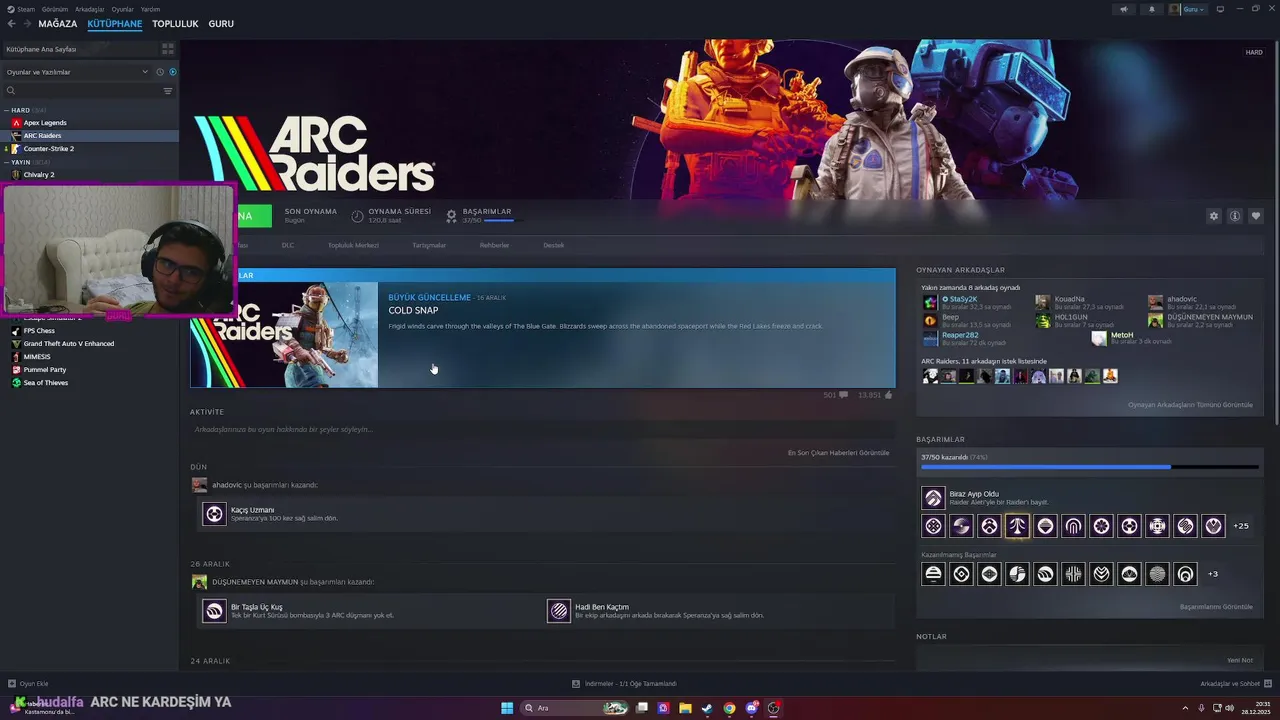
Task: Open Biraz Ayıp Oldu achievement icon
Action: point(933,498)
